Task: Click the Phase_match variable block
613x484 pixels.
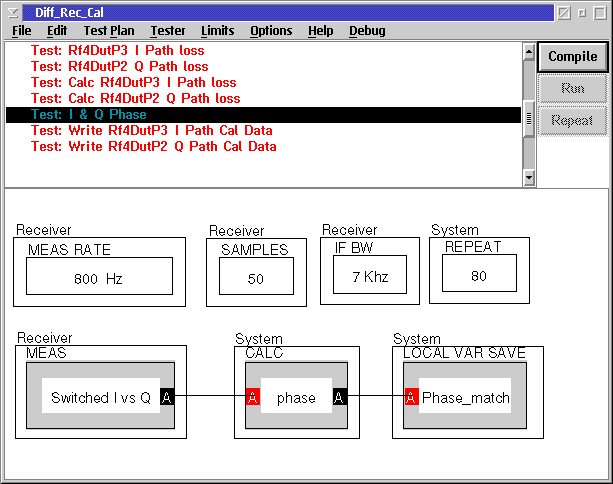Action: pos(465,396)
